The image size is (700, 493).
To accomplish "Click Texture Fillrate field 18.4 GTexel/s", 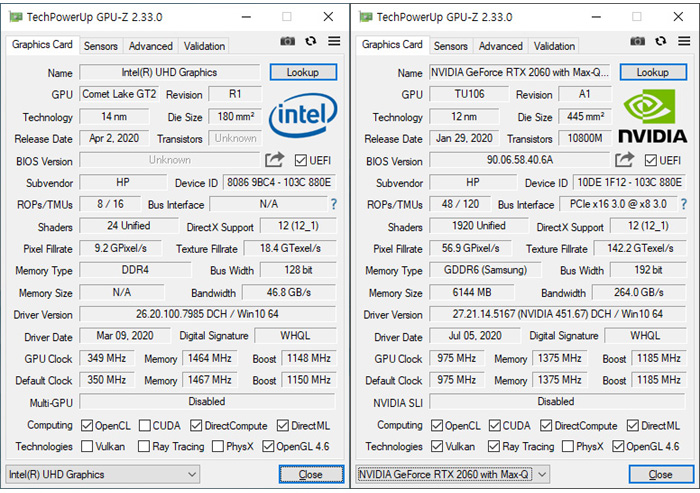I will click(290, 248).
